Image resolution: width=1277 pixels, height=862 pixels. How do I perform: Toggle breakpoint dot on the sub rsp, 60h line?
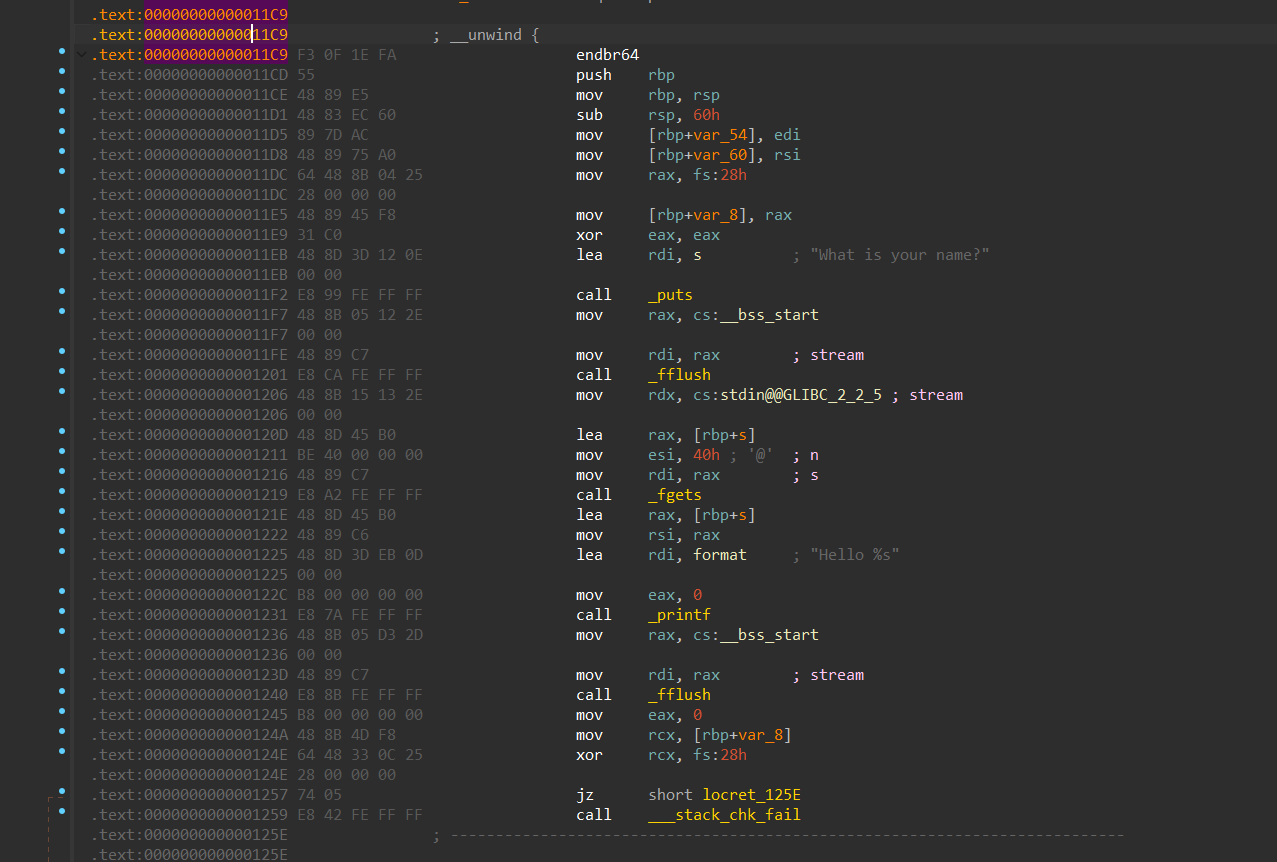62,111
